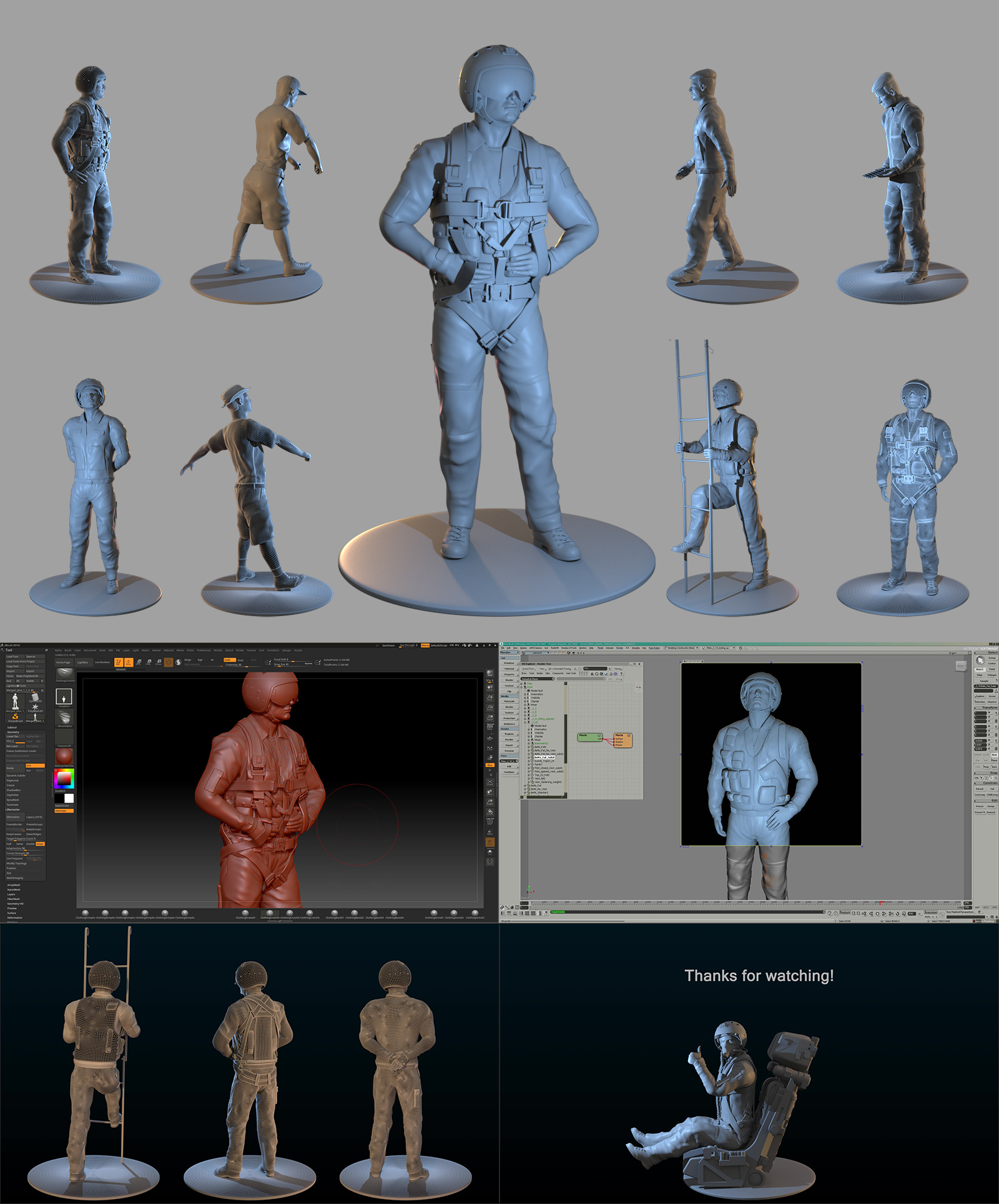This screenshot has width=999, height=1204.
Task: Select the large Merged_pilot tool thumbnail
Action: 15,702
